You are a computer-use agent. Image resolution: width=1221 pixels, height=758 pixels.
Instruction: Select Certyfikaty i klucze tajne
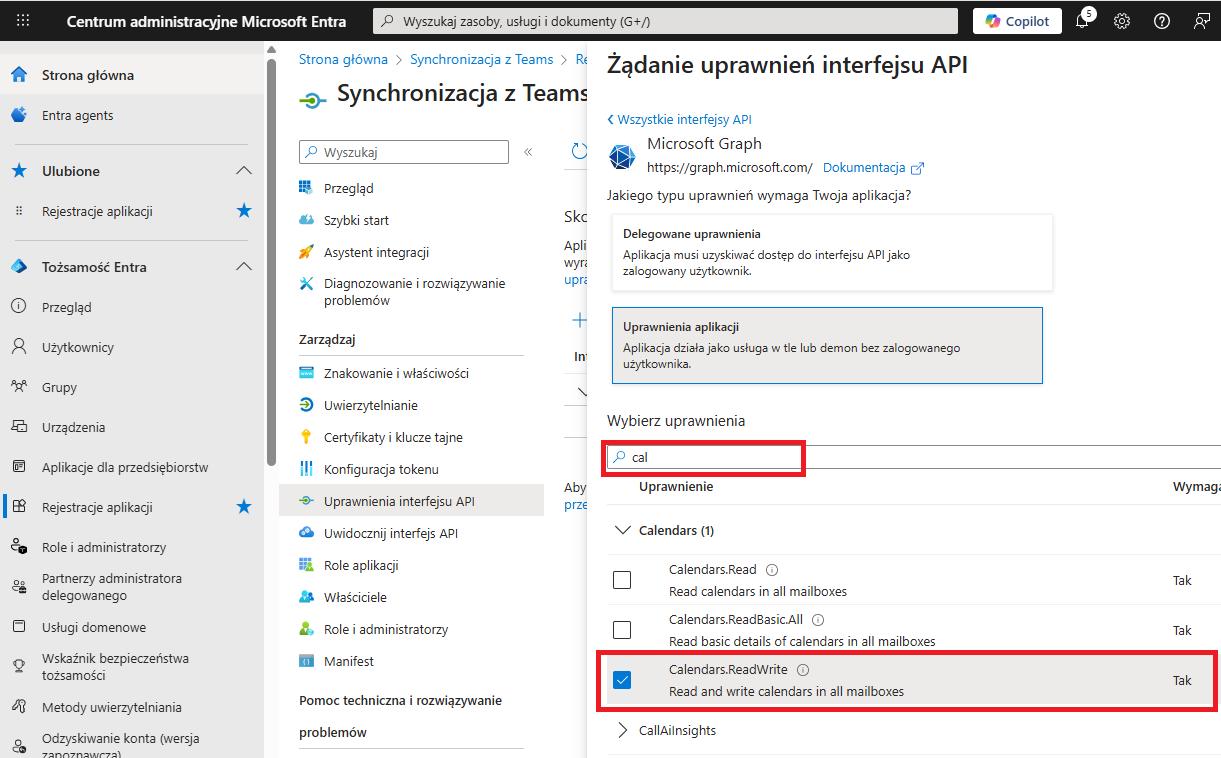click(x=393, y=437)
